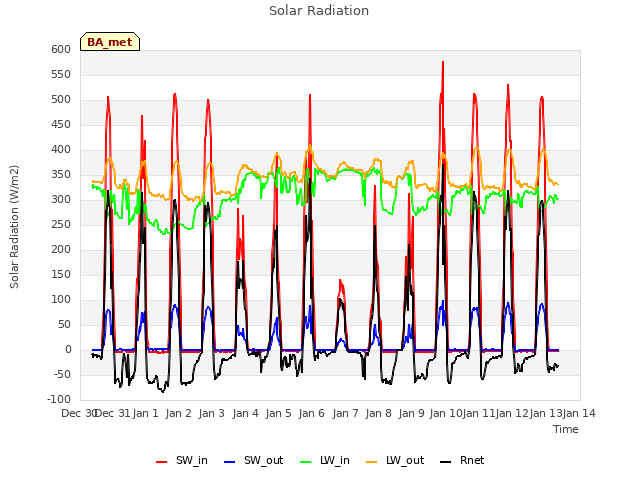Toggle the LW_in legend label

coord(335,460)
